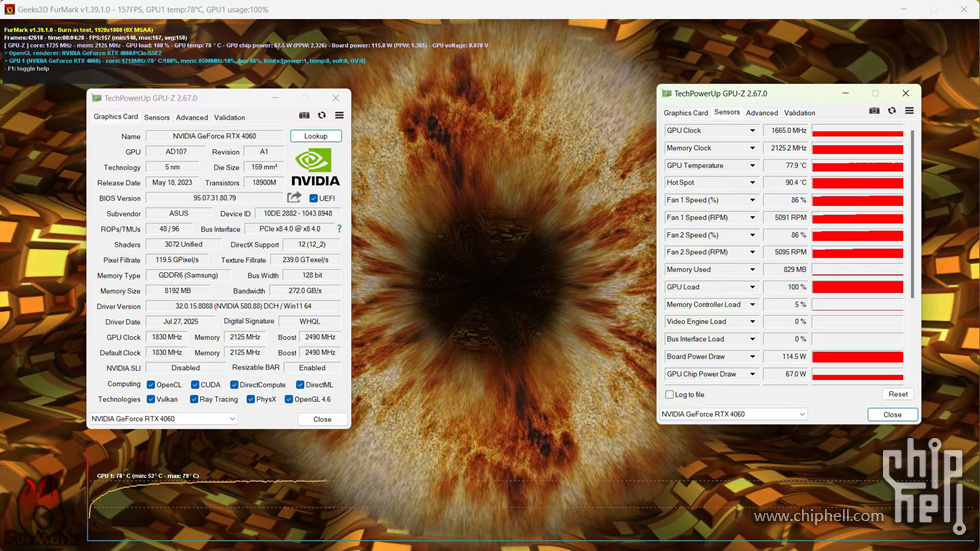Open the Board Power Draw dropdown arrow
The image size is (980, 551).
point(752,356)
